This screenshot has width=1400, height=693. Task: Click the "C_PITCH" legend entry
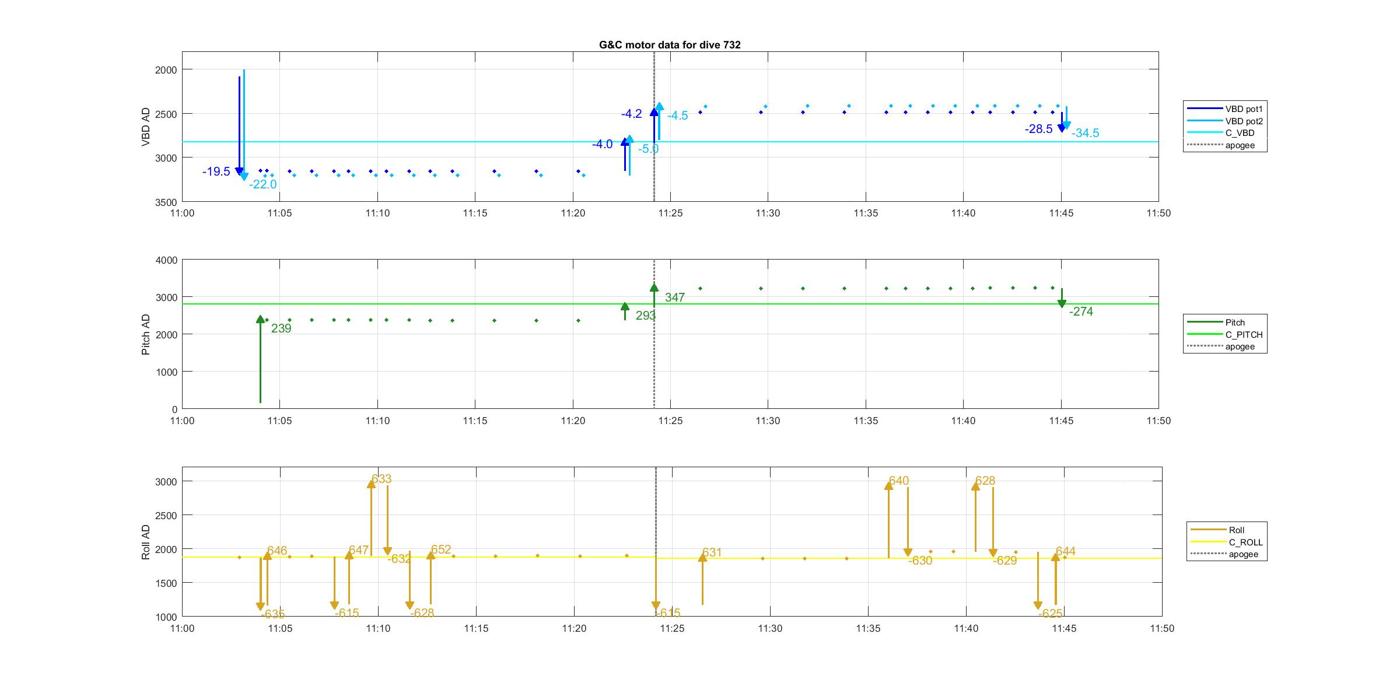click(1225, 334)
